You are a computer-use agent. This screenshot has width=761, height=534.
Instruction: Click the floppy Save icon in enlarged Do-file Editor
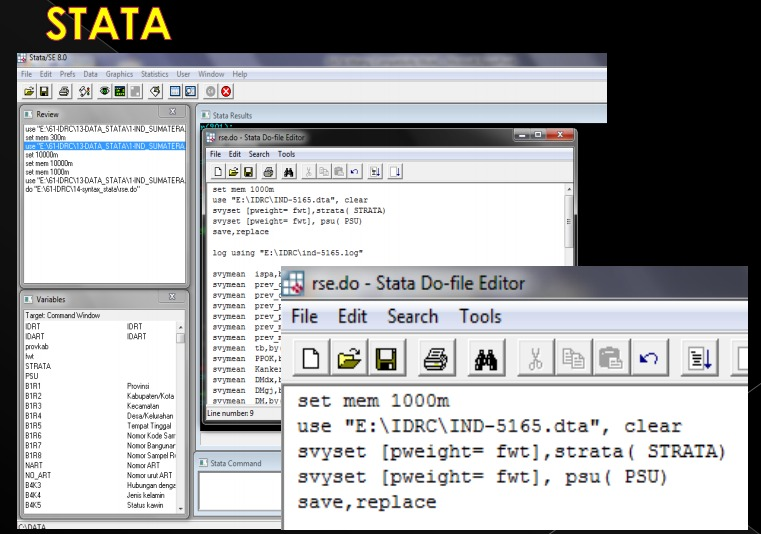(x=386, y=359)
